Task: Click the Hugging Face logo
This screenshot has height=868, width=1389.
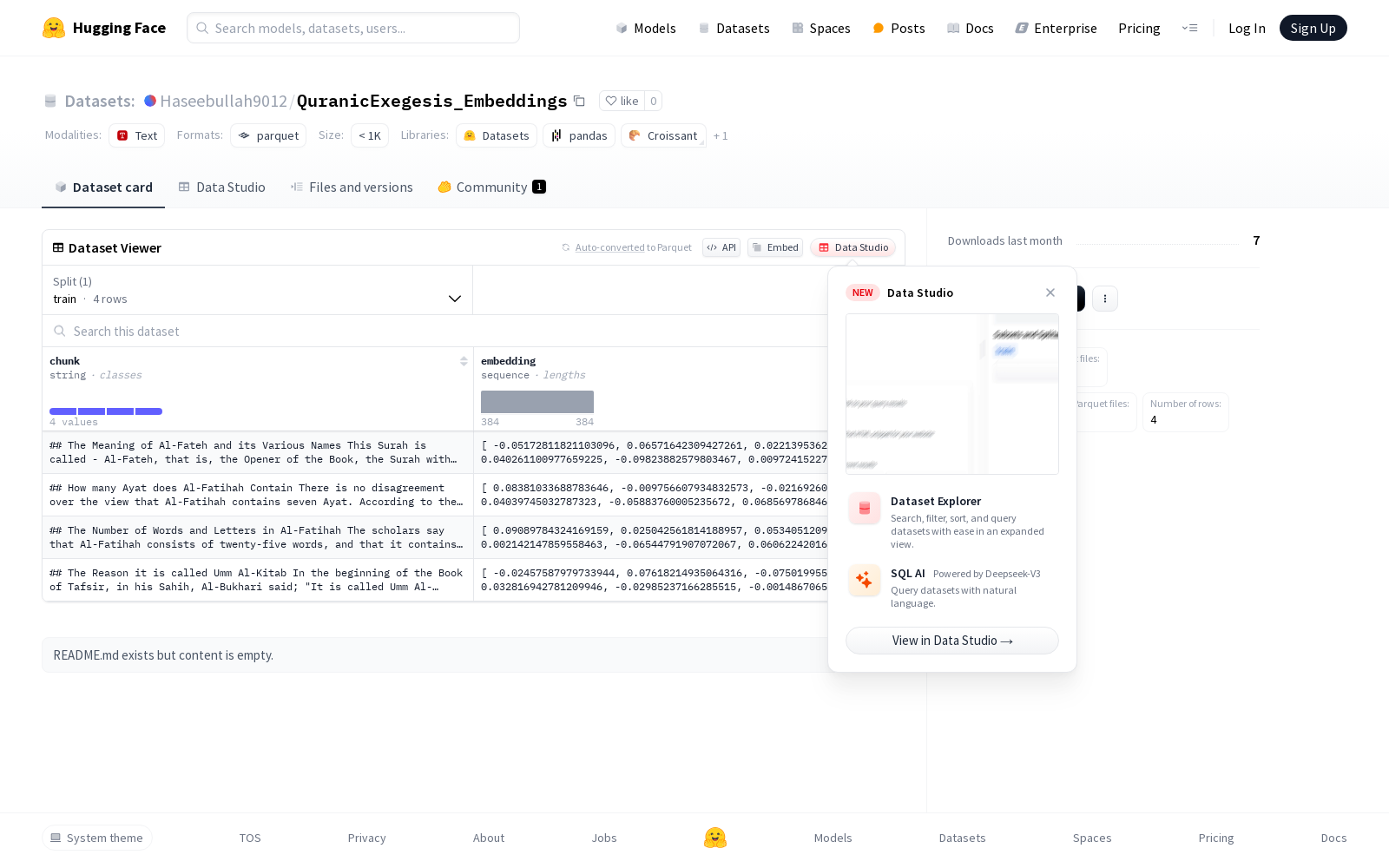Action: pyautogui.click(x=104, y=28)
